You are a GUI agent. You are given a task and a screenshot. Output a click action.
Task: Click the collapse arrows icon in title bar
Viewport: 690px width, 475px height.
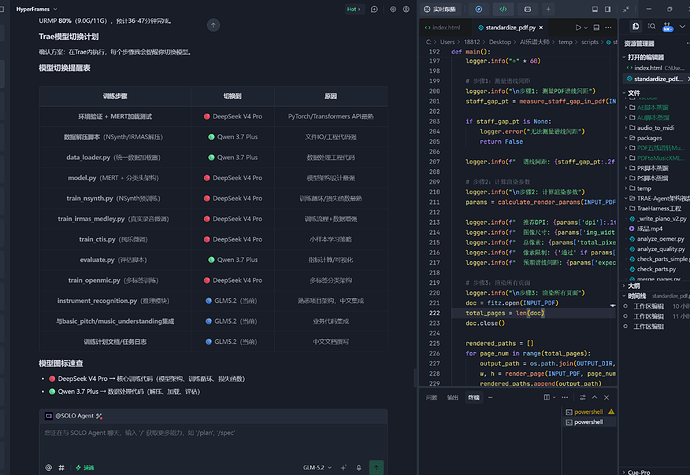tap(626, 9)
